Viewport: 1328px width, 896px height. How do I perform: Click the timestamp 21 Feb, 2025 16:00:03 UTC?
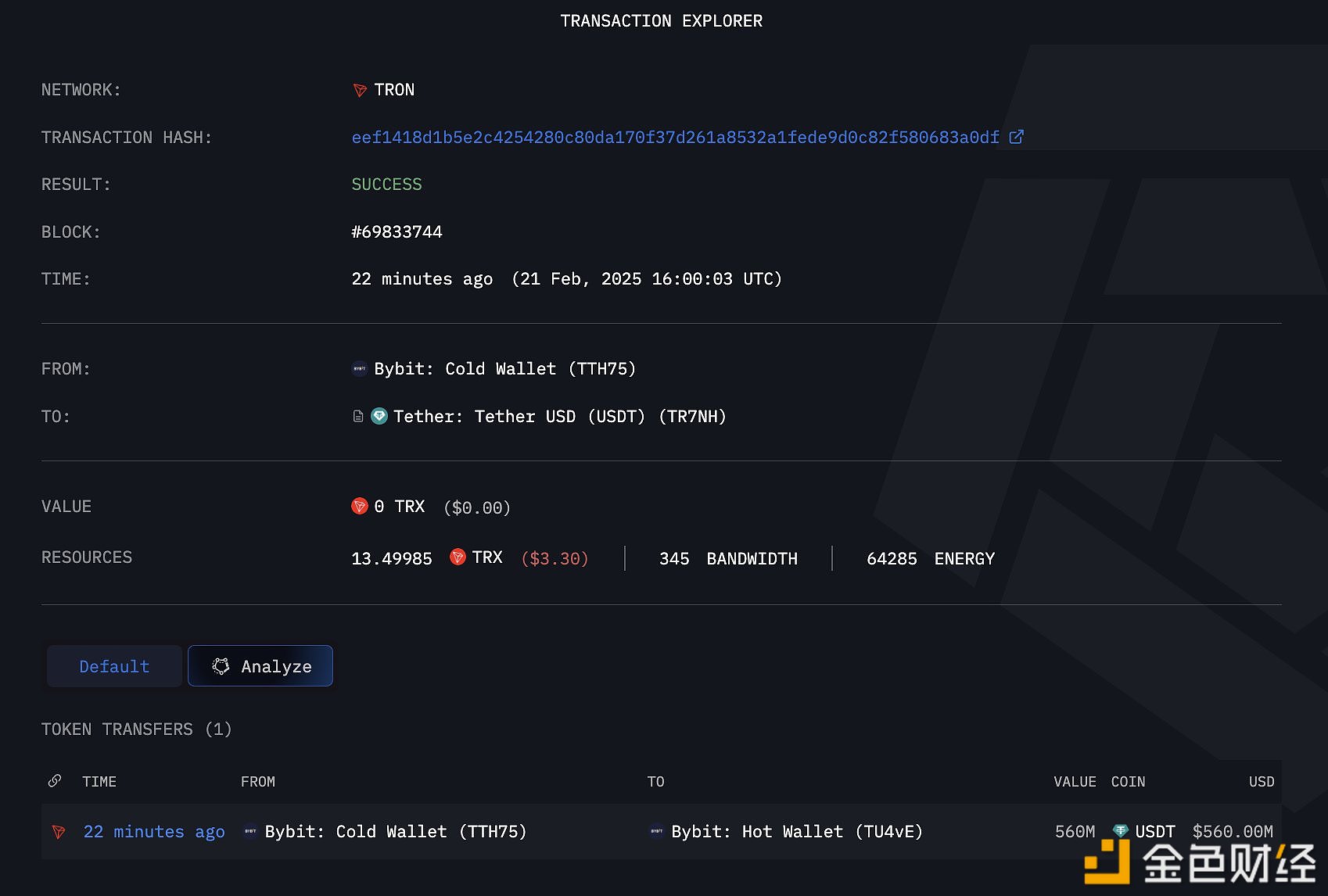[x=646, y=278]
